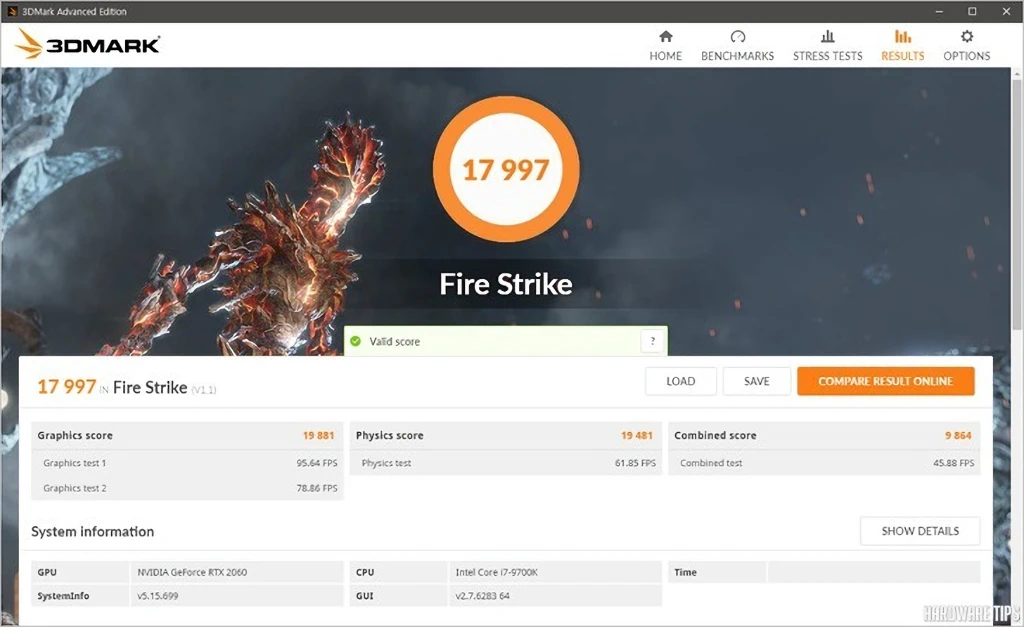Viewport: 1024px width, 627px height.
Task: Minimize the 3DMark window
Action: (x=939, y=11)
